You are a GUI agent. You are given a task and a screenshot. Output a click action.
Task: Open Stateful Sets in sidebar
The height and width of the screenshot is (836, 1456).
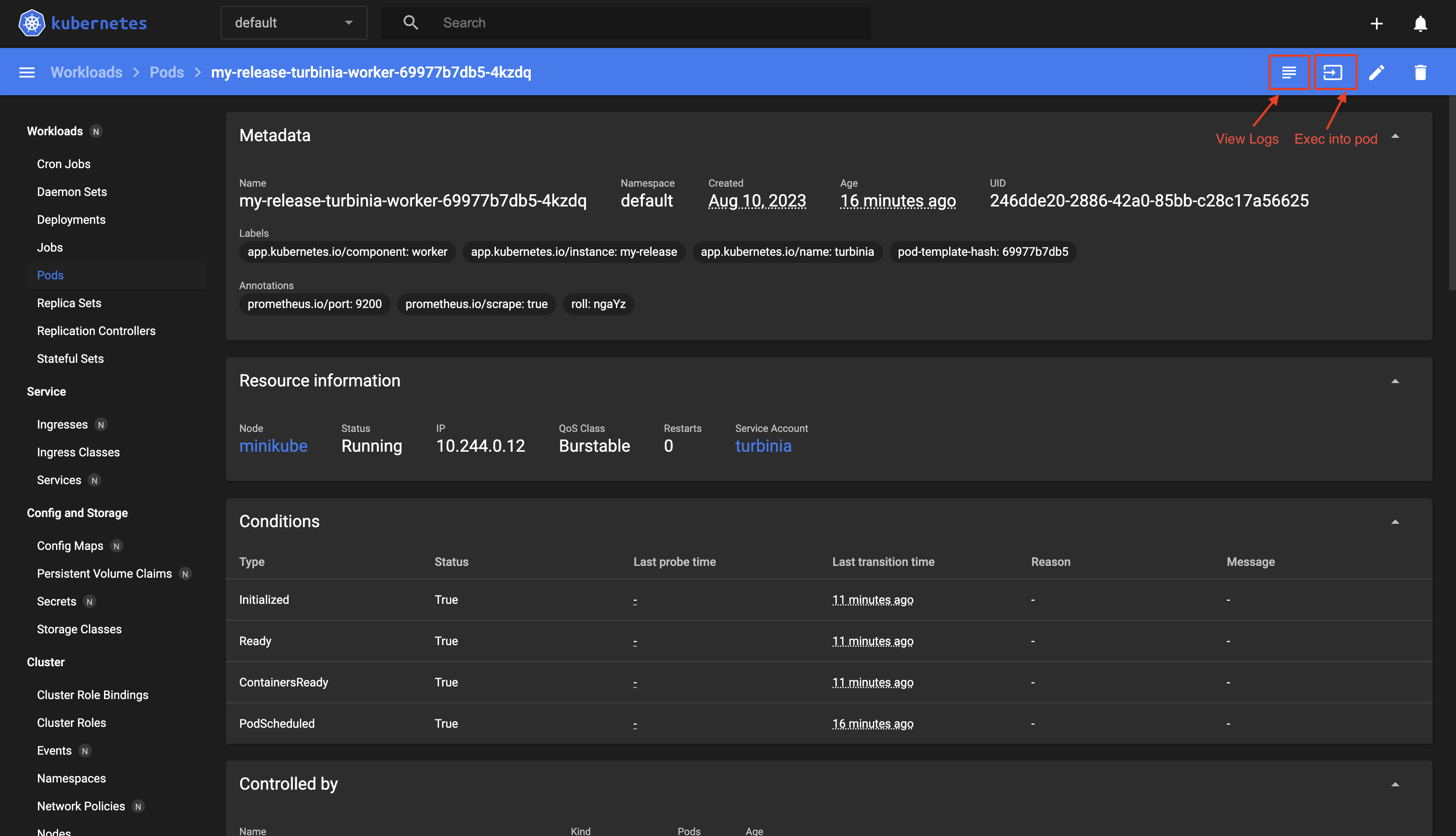[x=70, y=359]
